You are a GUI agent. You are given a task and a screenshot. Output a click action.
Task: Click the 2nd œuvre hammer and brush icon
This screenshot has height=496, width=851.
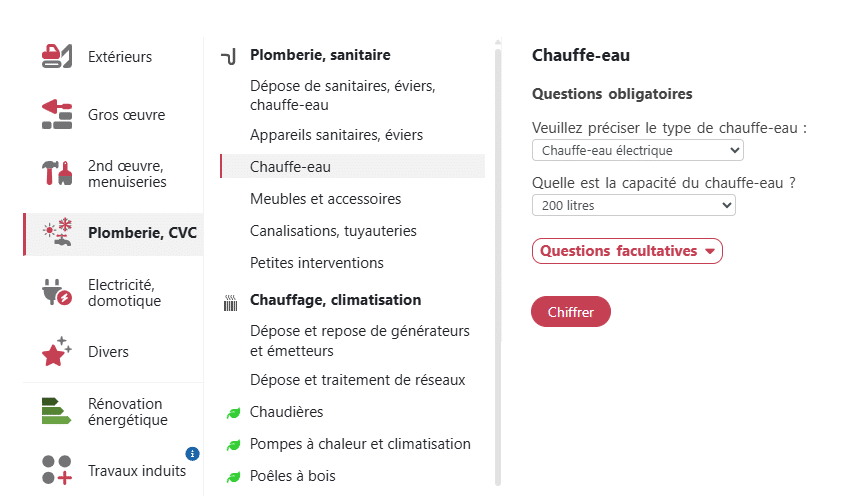(57, 174)
